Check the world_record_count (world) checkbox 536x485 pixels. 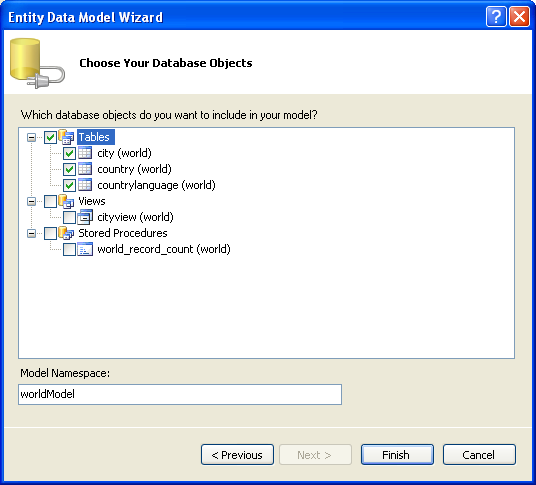pyautogui.click(x=69, y=250)
